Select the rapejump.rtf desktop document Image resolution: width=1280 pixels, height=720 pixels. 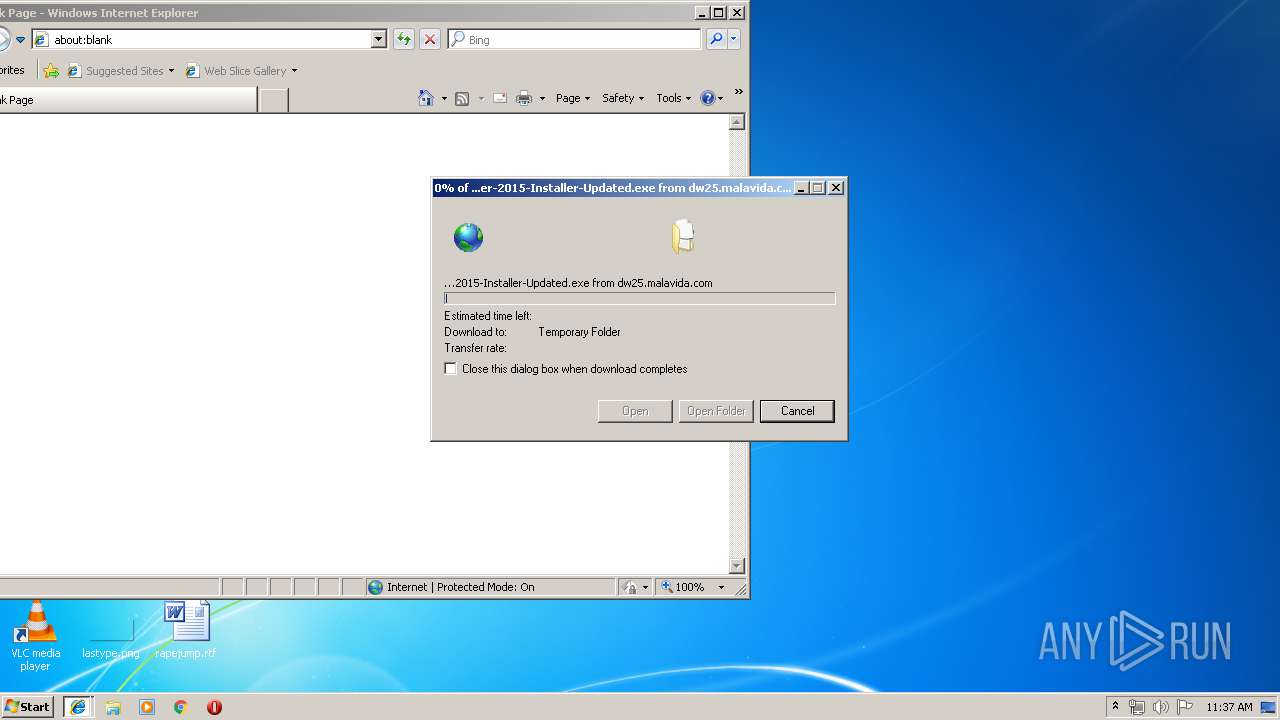pyautogui.click(x=186, y=630)
